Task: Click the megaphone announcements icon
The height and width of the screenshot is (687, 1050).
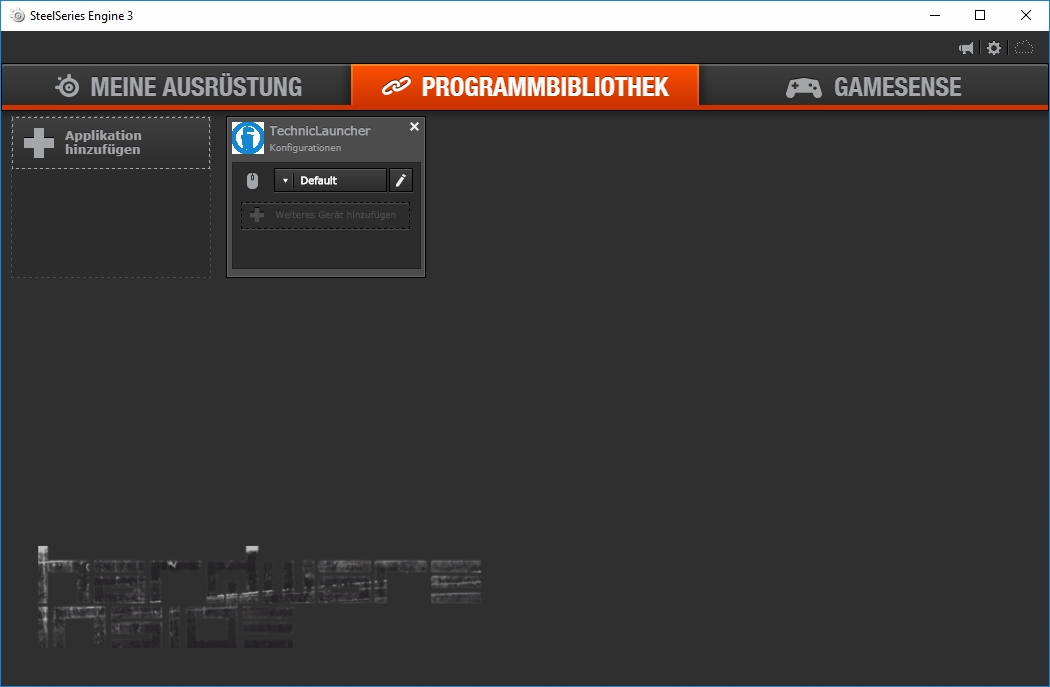Action: click(x=966, y=48)
